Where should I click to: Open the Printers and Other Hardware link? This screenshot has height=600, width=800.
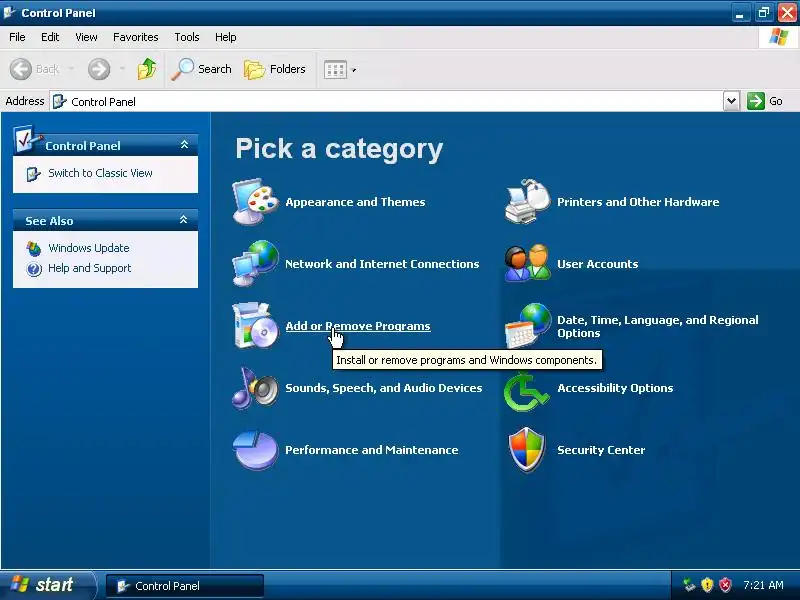pos(638,202)
